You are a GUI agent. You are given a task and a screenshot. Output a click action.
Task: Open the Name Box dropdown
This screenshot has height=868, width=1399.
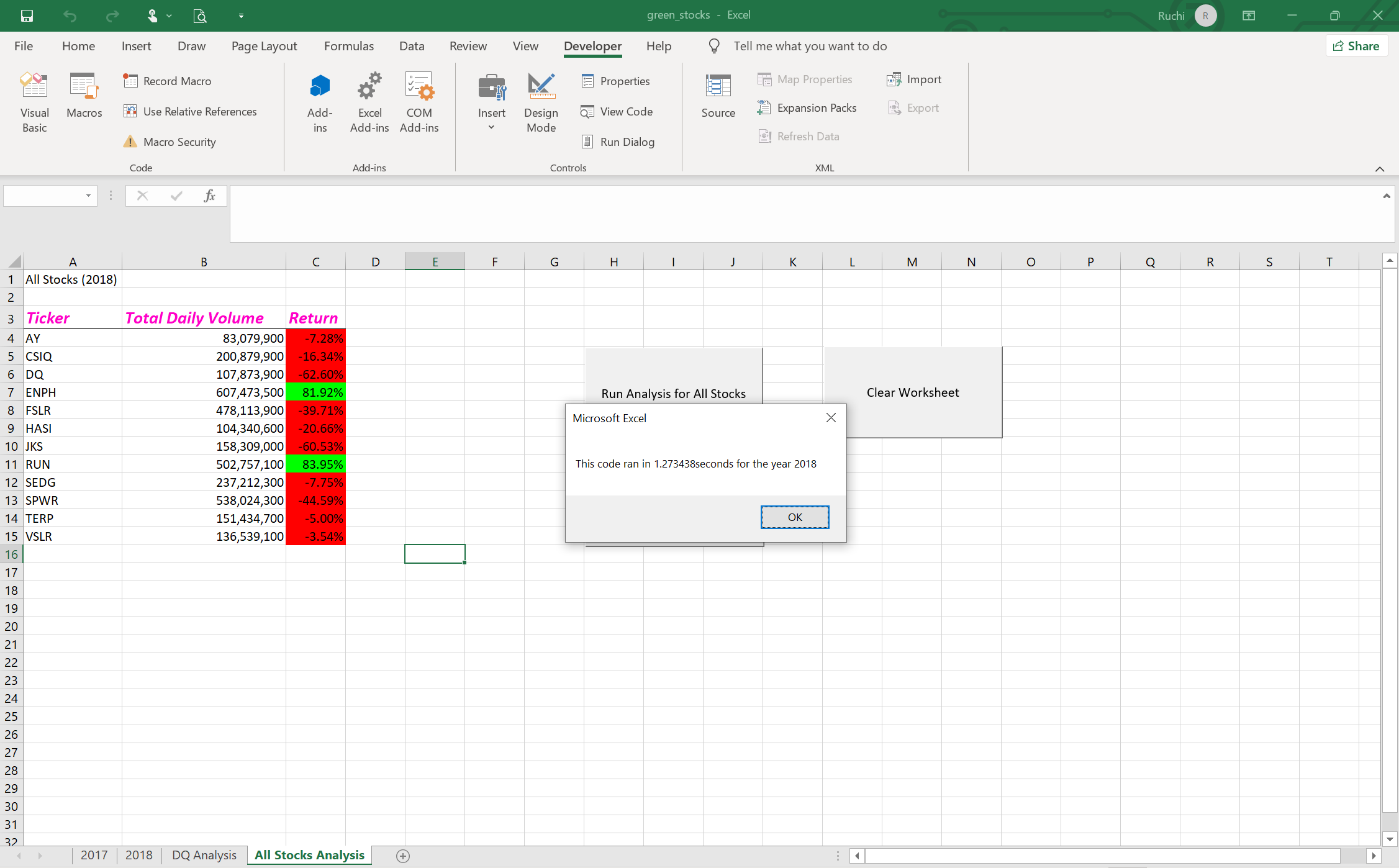click(x=88, y=196)
